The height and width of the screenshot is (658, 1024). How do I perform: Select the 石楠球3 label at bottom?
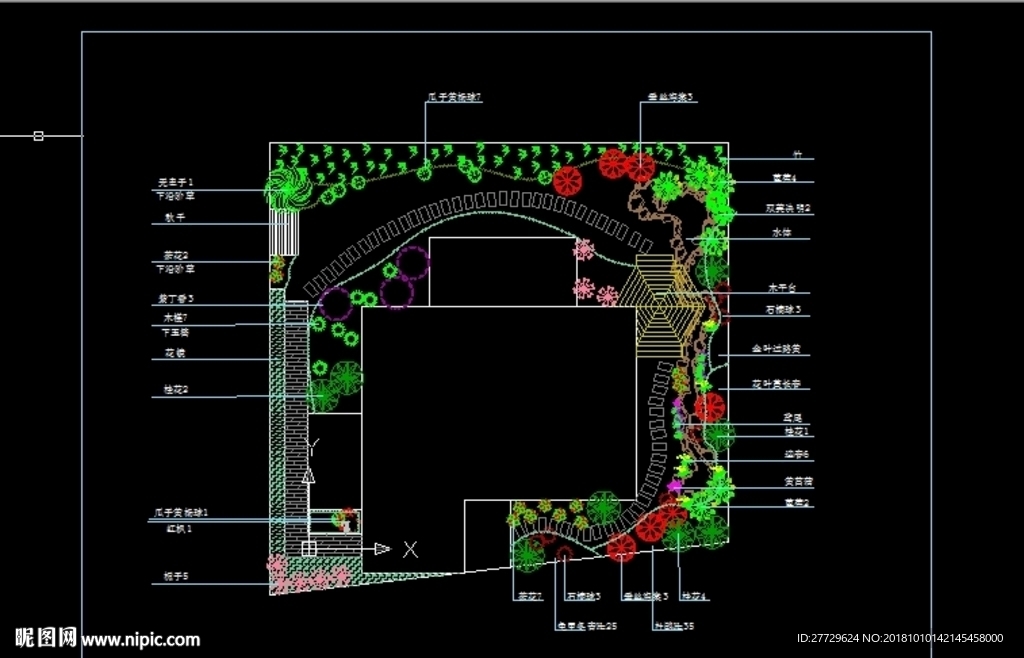(583, 596)
